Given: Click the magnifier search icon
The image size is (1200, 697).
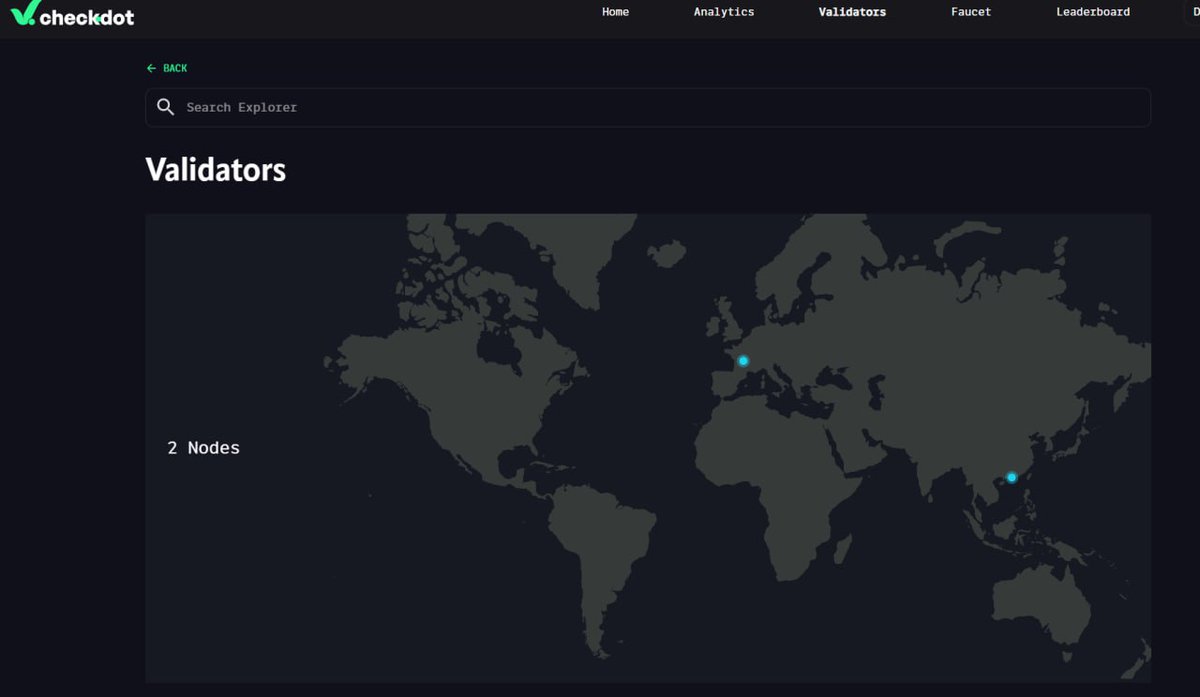Looking at the screenshot, I should [x=166, y=107].
